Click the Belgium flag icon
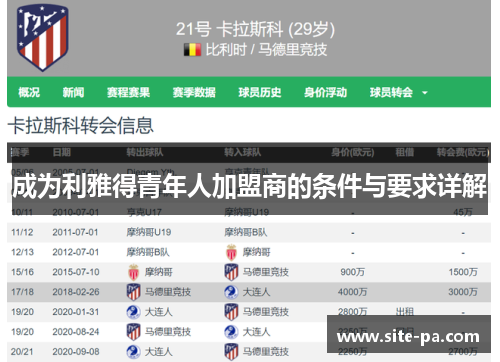 192,50
